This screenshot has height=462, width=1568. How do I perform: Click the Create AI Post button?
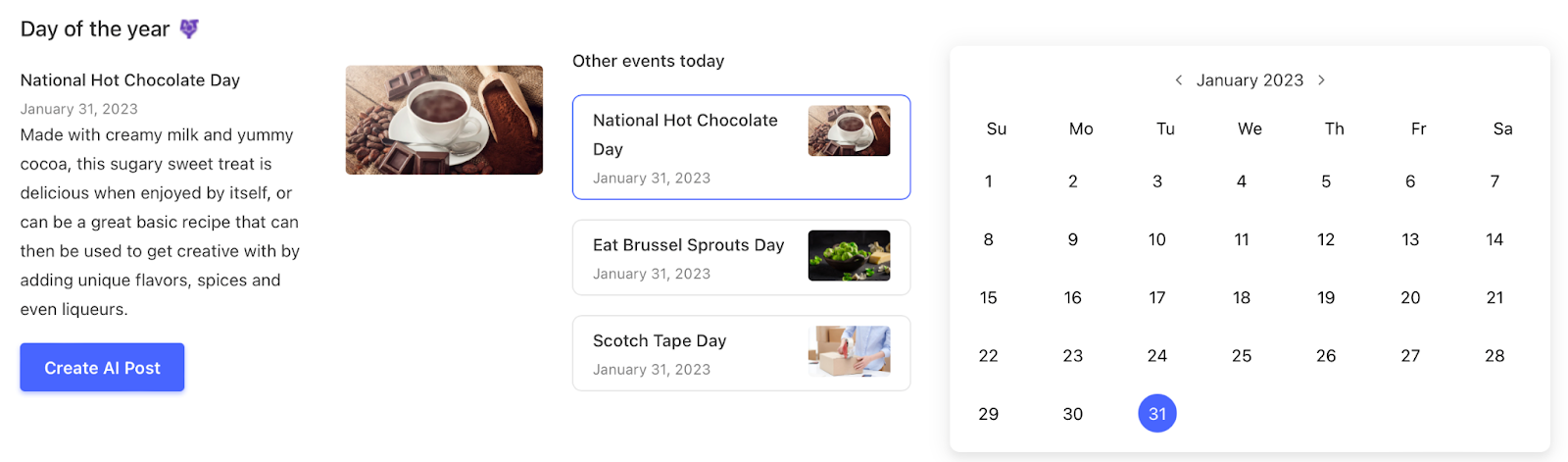[102, 368]
